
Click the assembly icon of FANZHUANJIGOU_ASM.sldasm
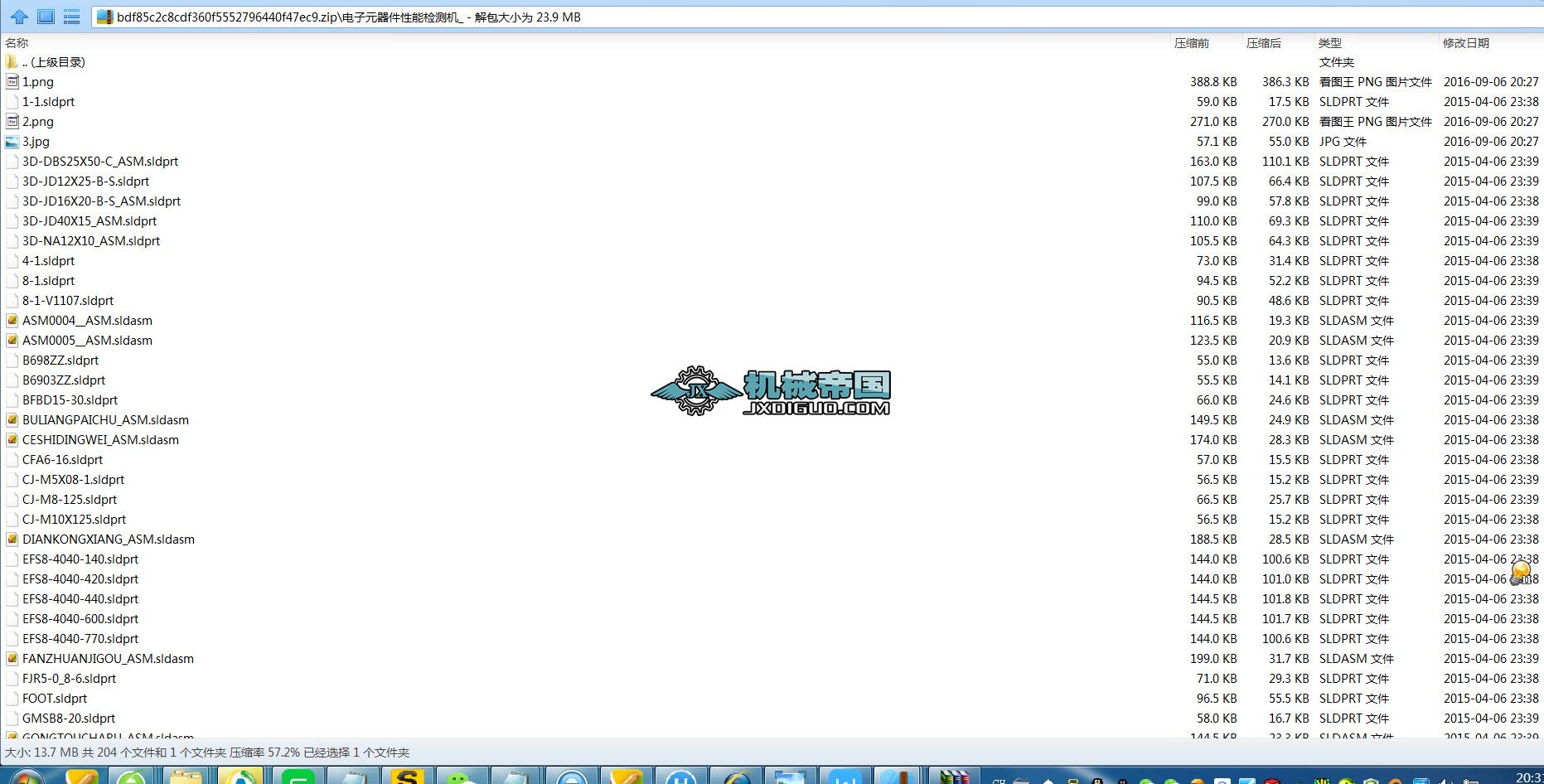pos(12,659)
